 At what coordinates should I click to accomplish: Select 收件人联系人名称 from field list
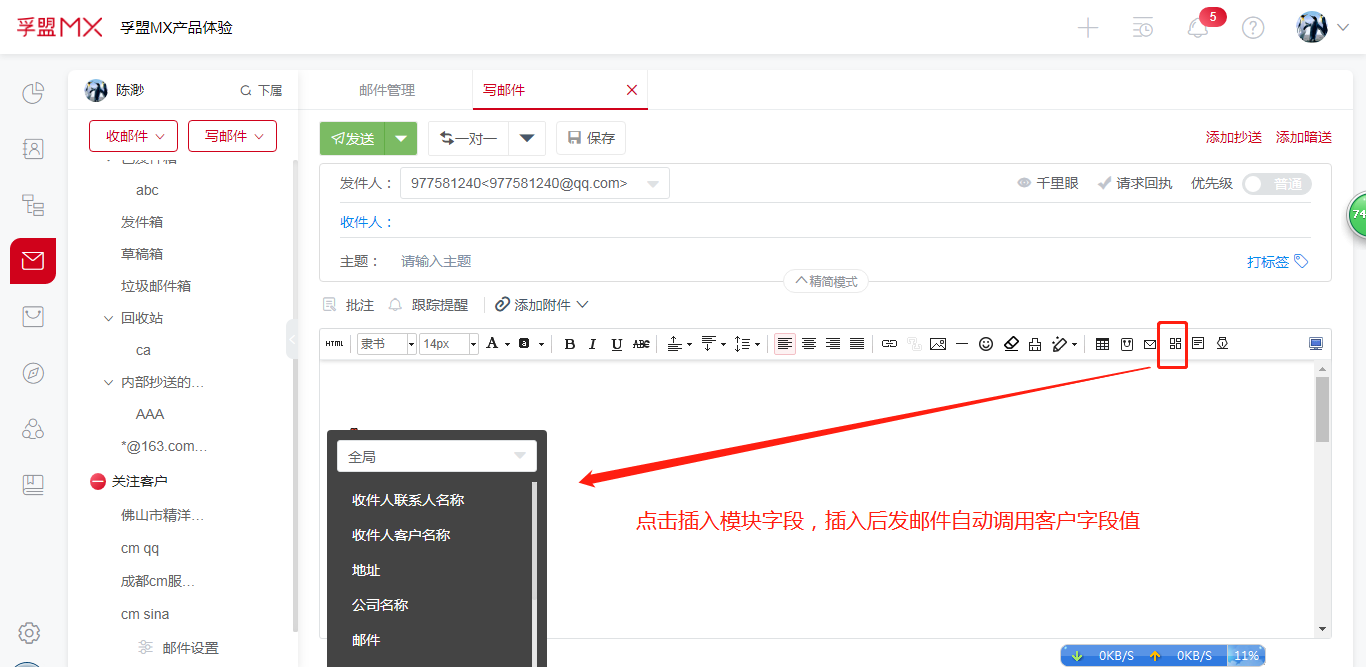(x=408, y=500)
